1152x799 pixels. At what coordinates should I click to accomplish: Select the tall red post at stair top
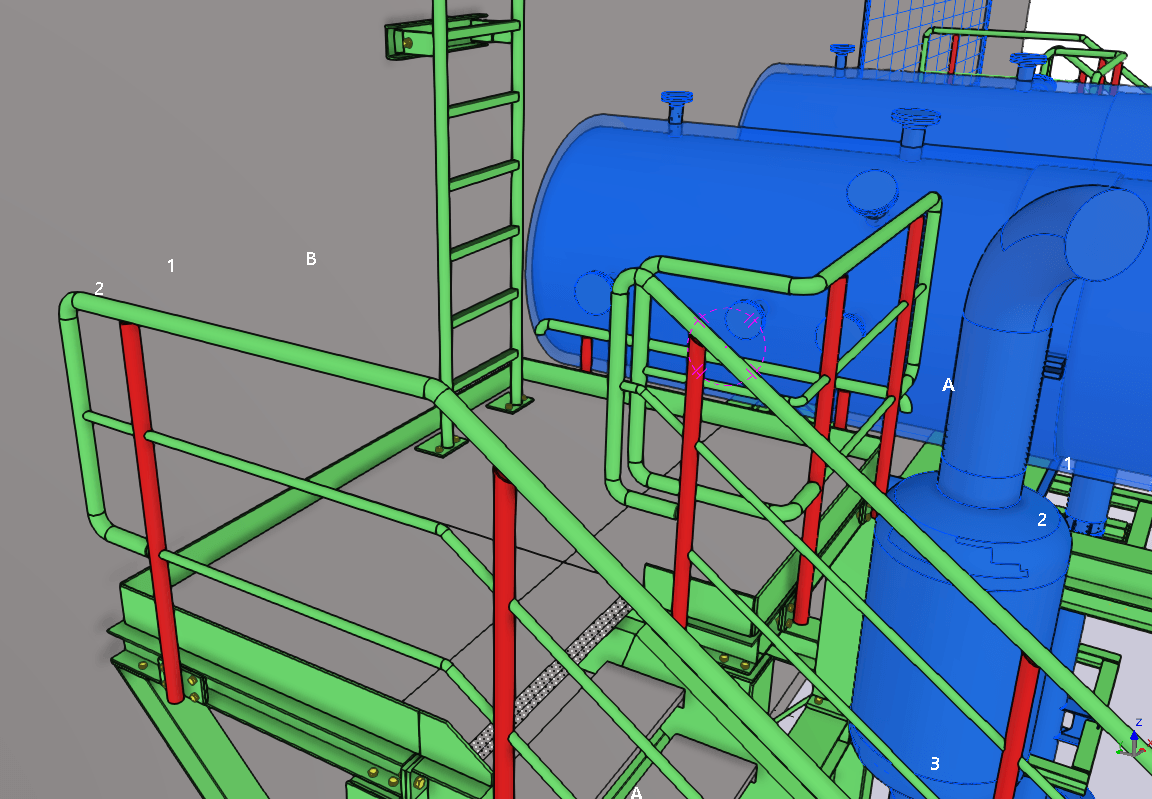[504, 620]
